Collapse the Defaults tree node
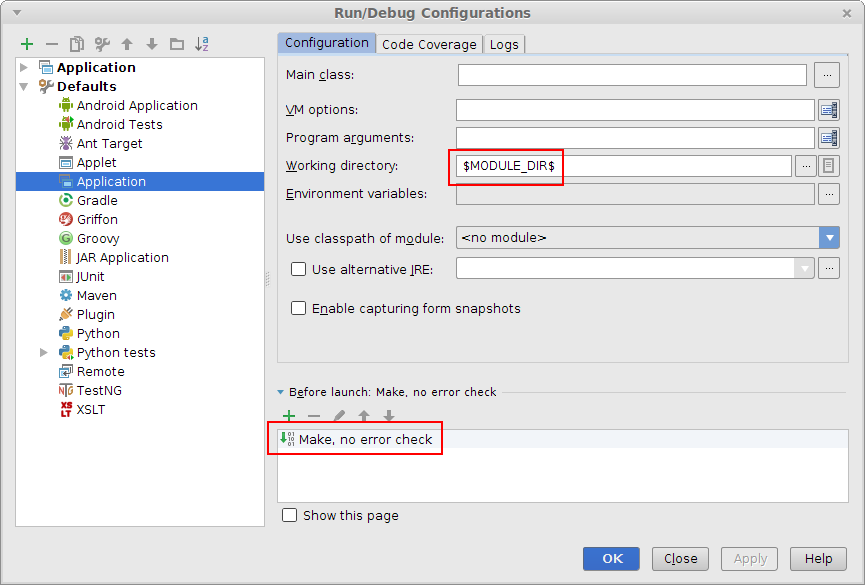This screenshot has height=585, width=865. point(25,87)
